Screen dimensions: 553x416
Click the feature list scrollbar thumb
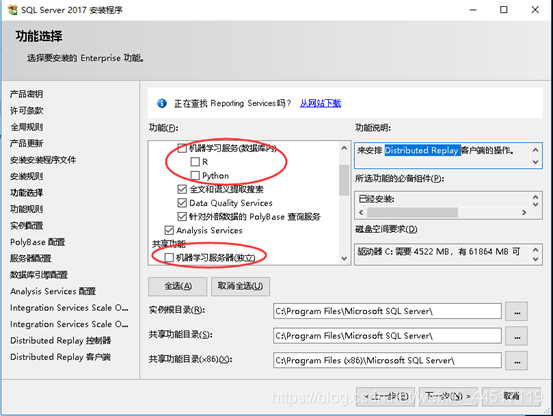pos(344,180)
